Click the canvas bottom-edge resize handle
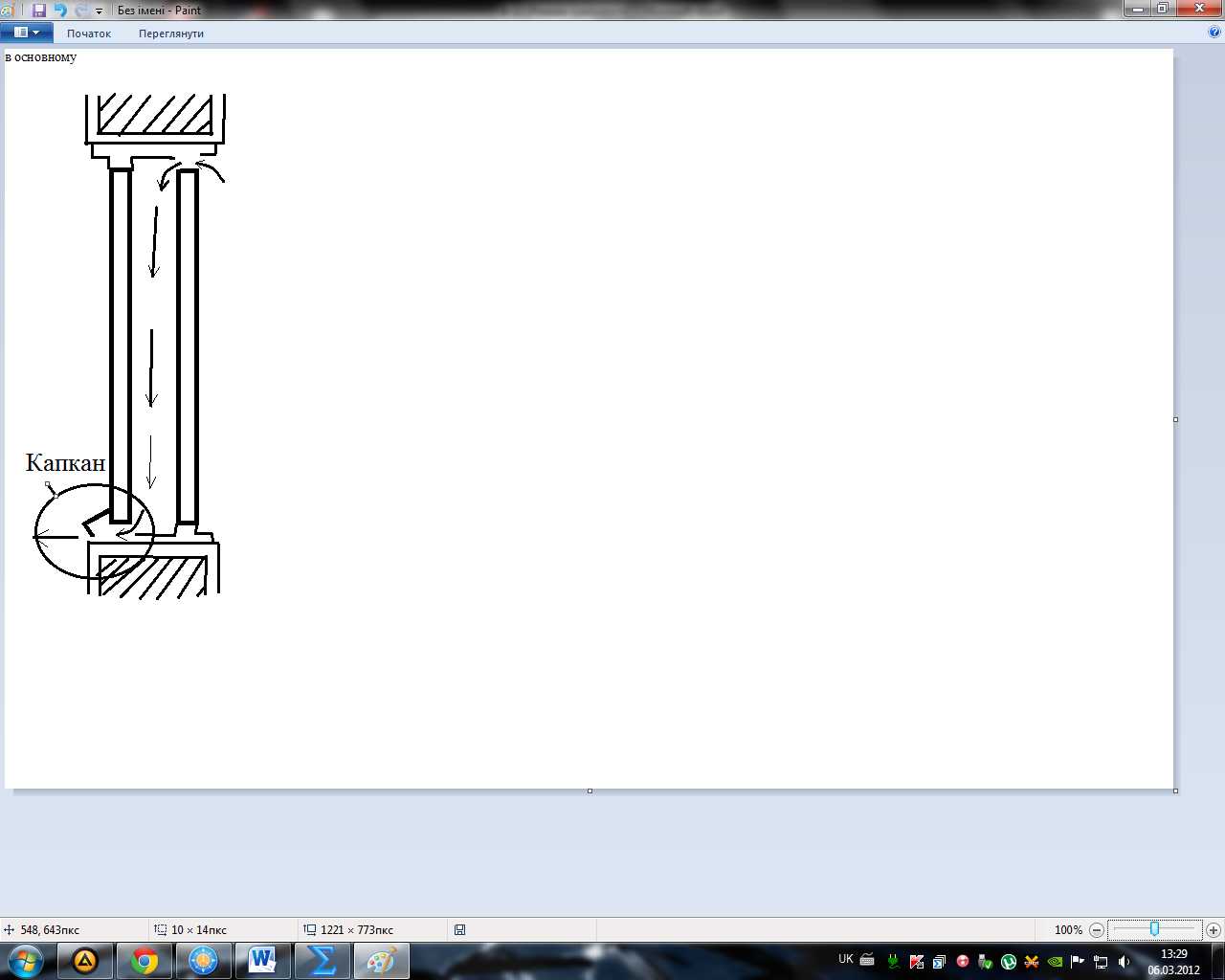 [590, 791]
